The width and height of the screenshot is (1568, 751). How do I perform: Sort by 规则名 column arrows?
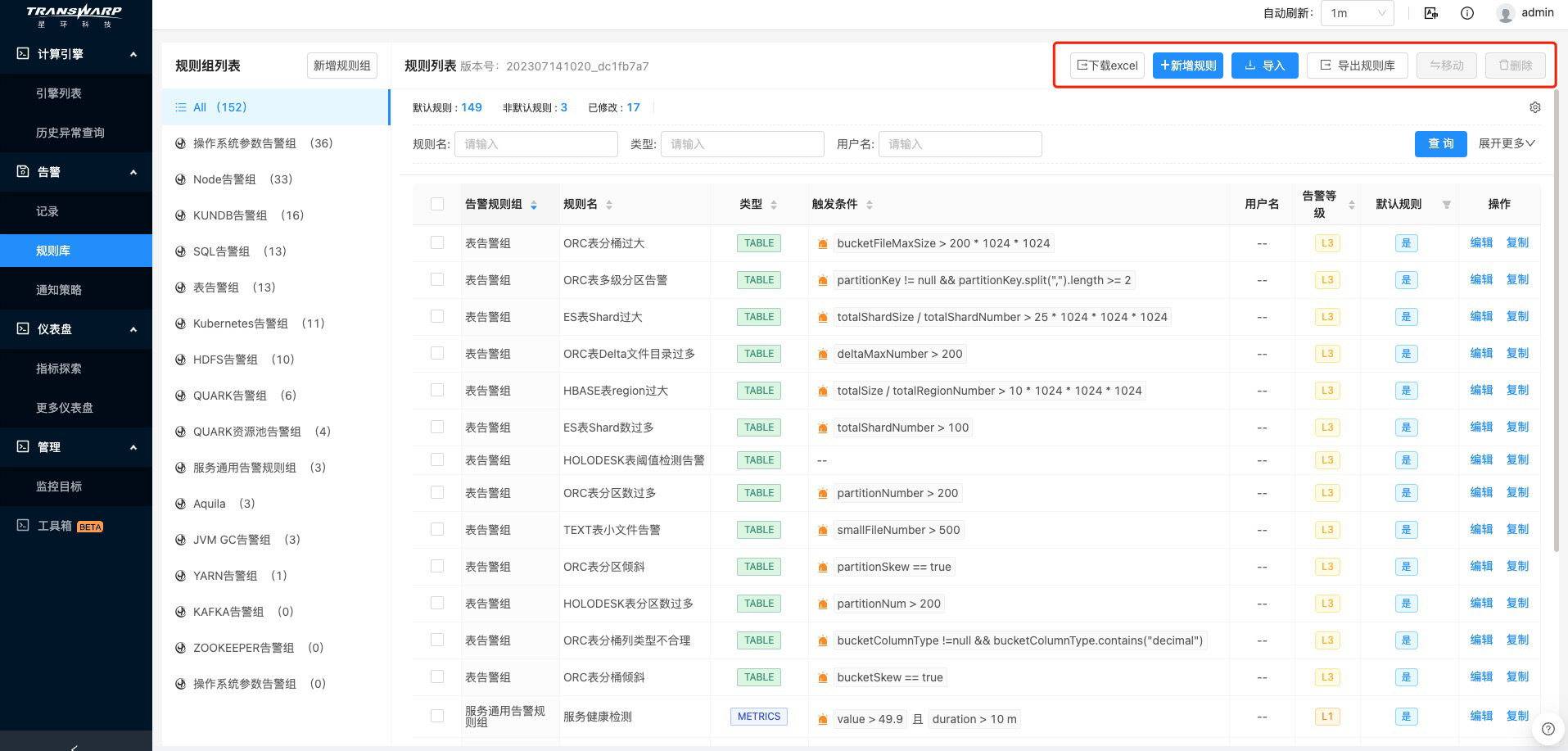[x=609, y=205]
